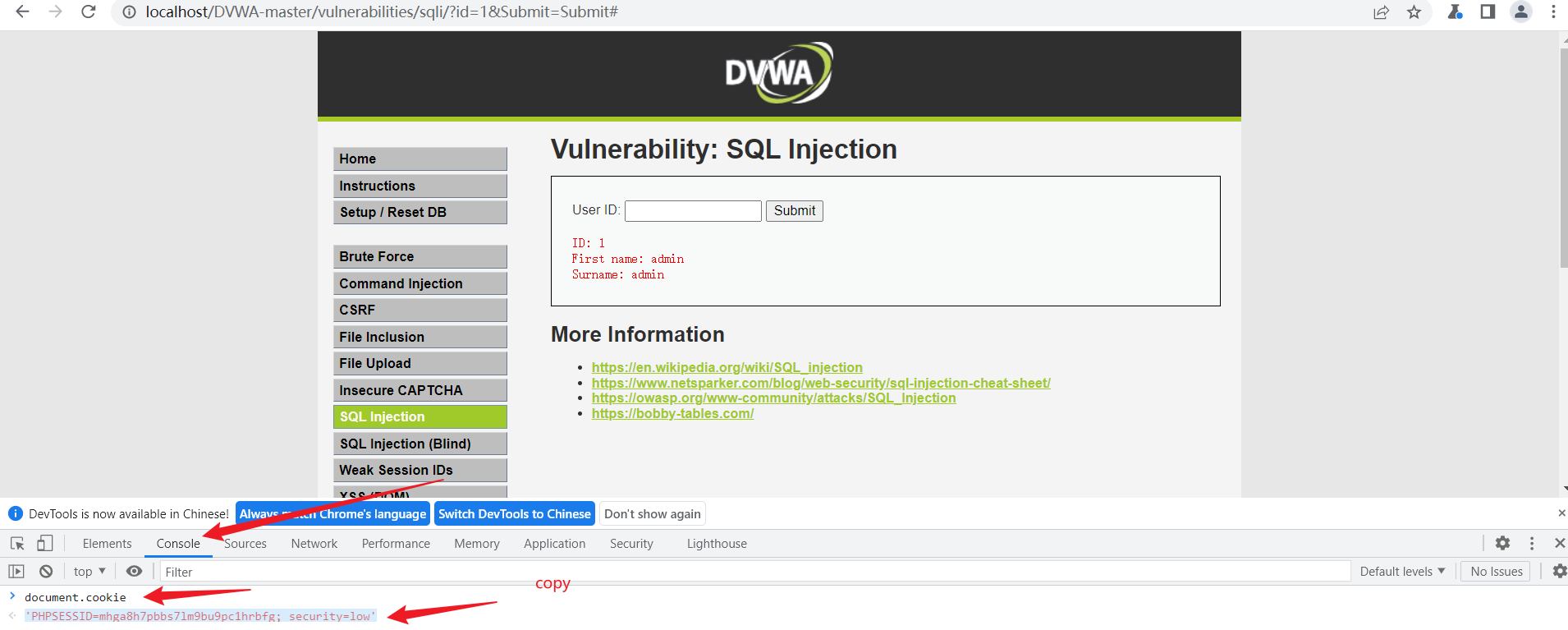Toggle the device toolbar icon

[45, 544]
